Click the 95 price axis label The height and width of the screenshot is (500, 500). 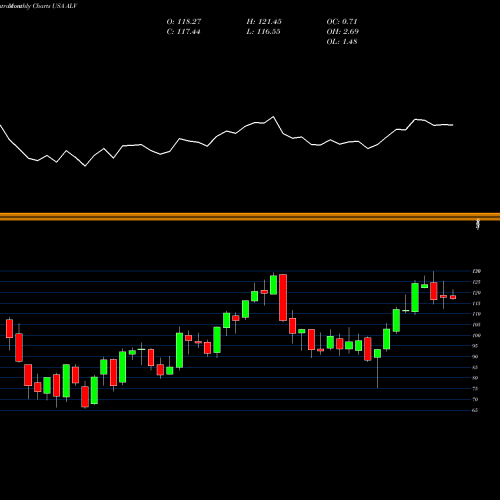[x=475, y=346]
